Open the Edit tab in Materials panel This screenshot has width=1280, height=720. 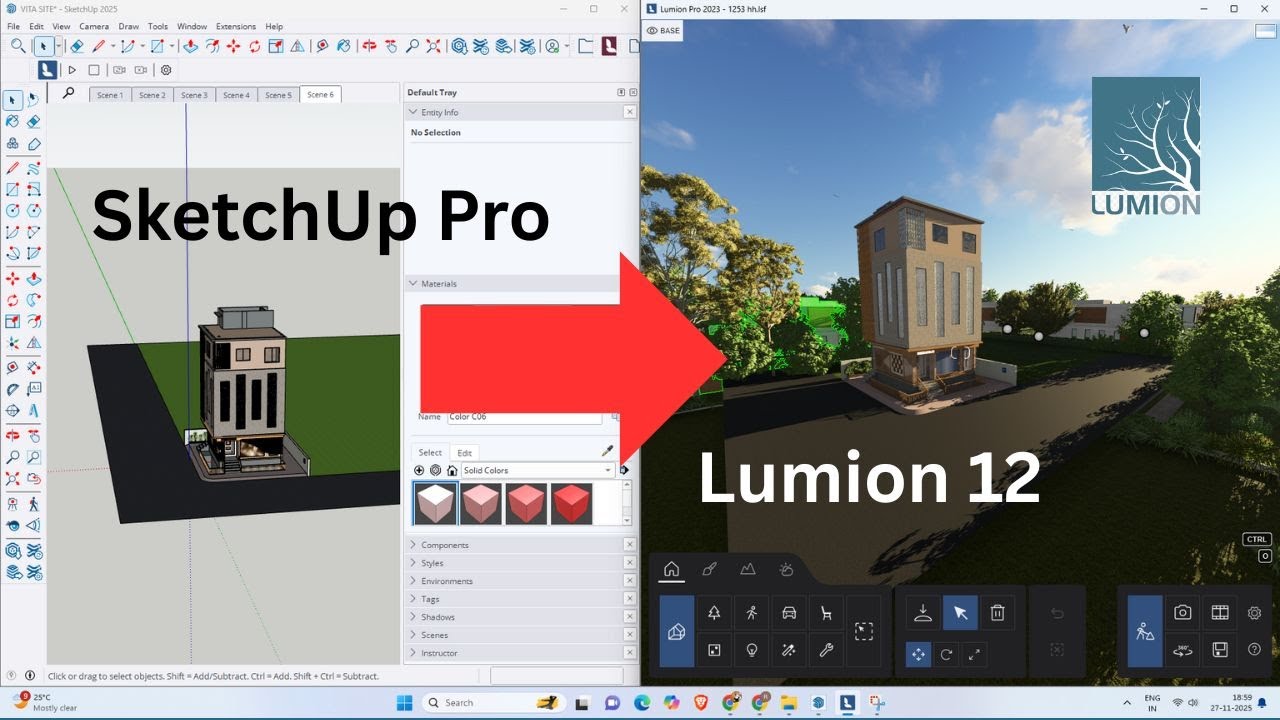tap(464, 453)
